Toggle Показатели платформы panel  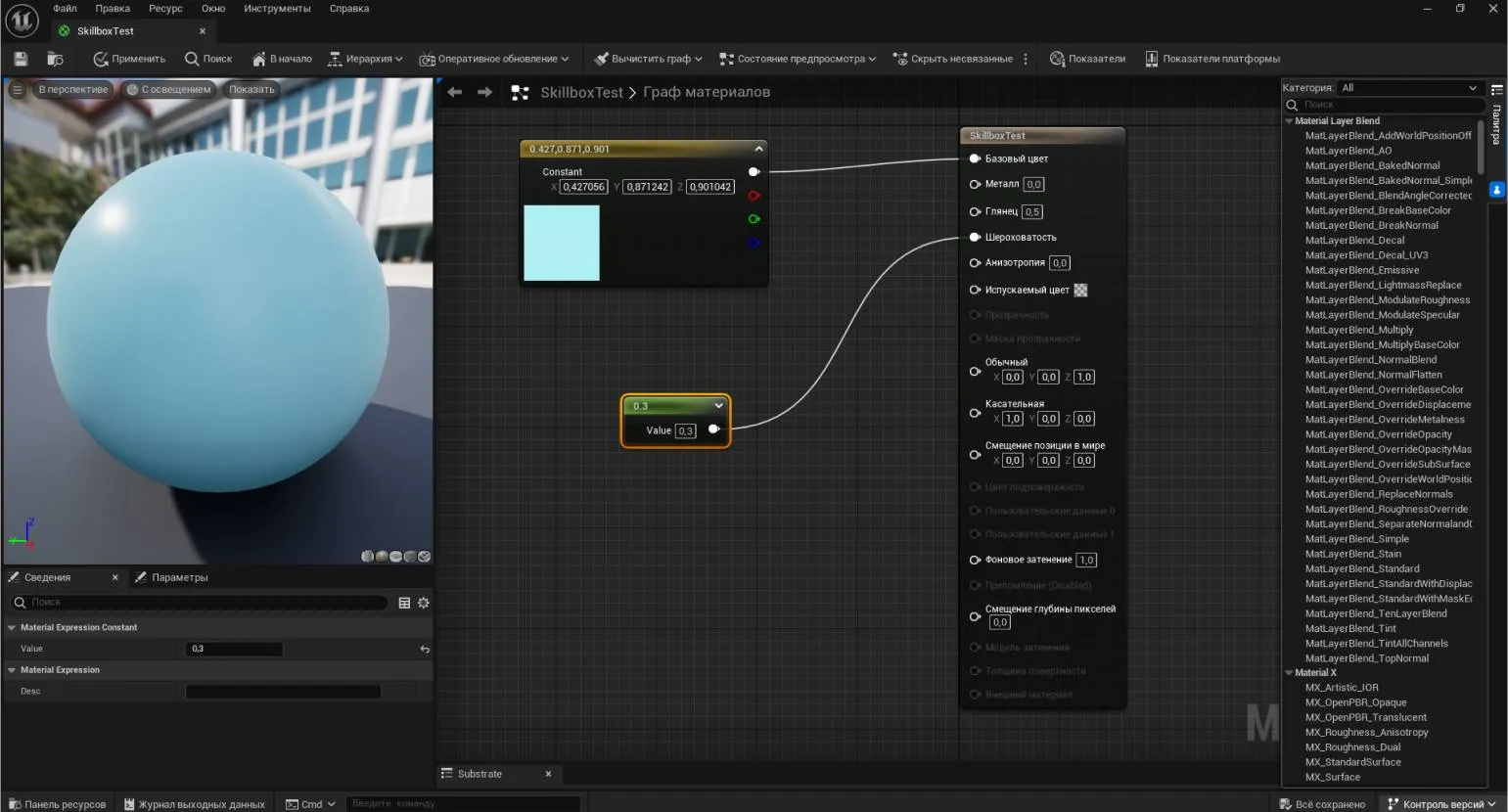(x=1211, y=59)
